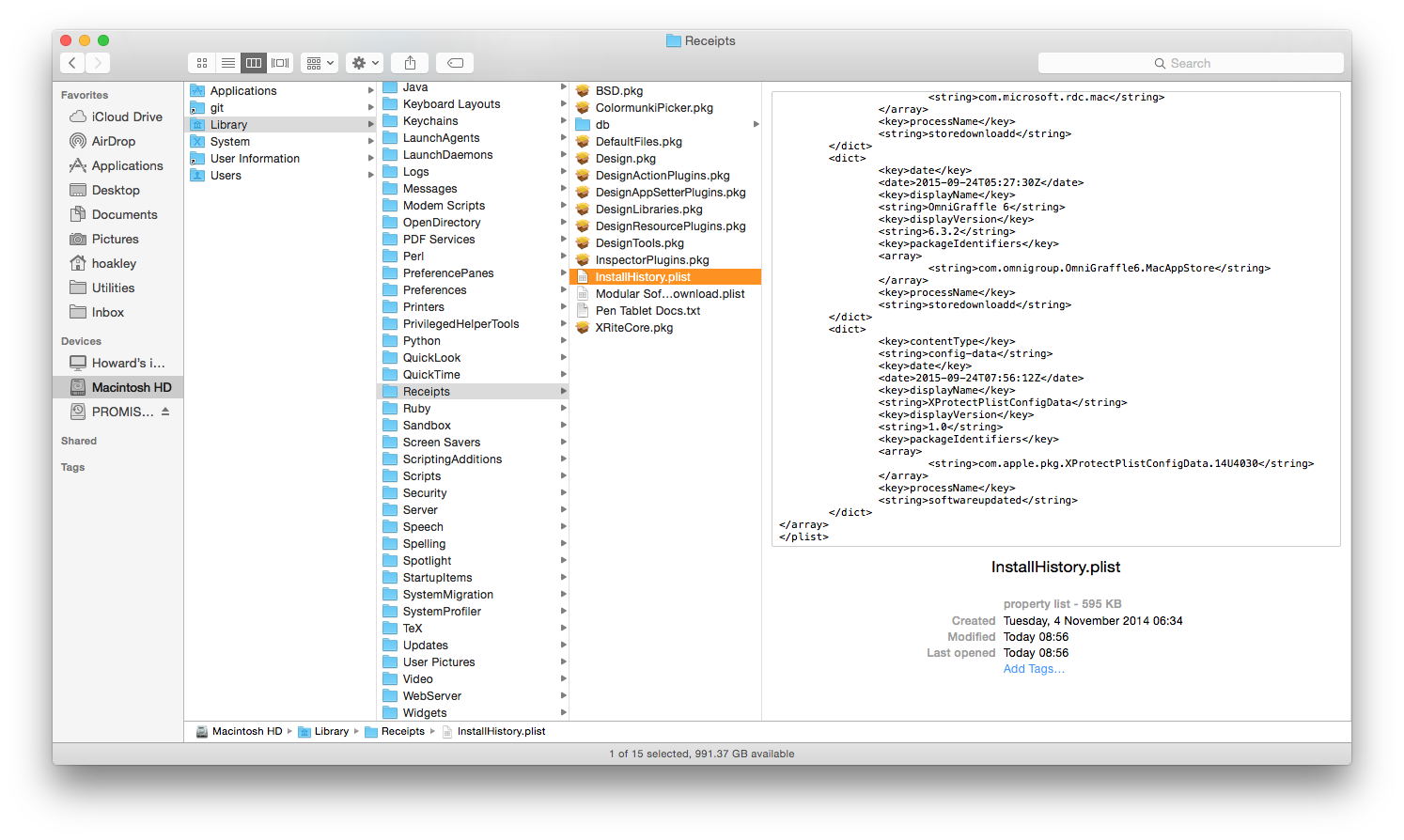This screenshot has width=1404, height=840.
Task: Select Modular Sof…ownload.plist file
Action: point(669,294)
